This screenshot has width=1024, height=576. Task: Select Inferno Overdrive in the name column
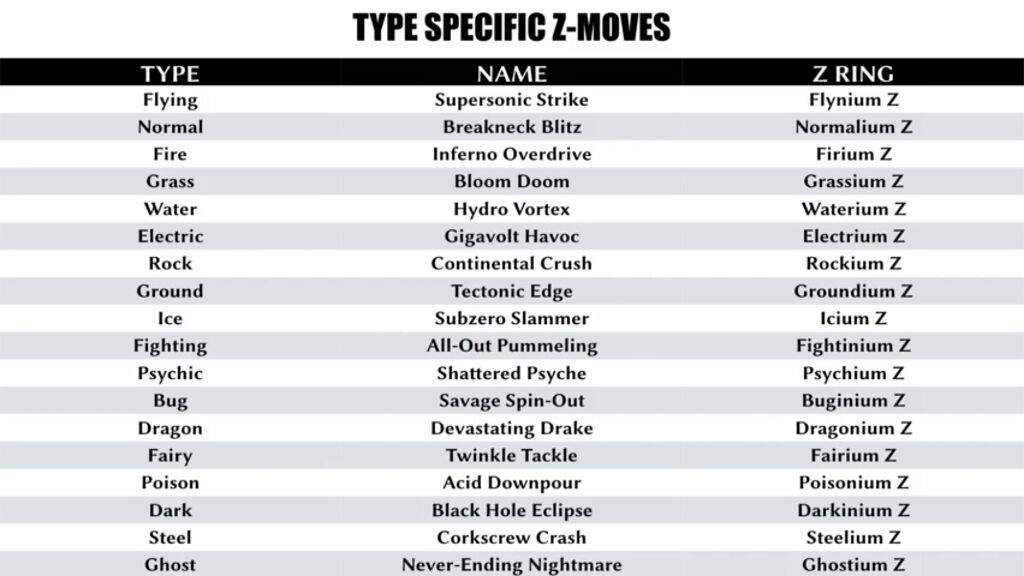click(511, 154)
